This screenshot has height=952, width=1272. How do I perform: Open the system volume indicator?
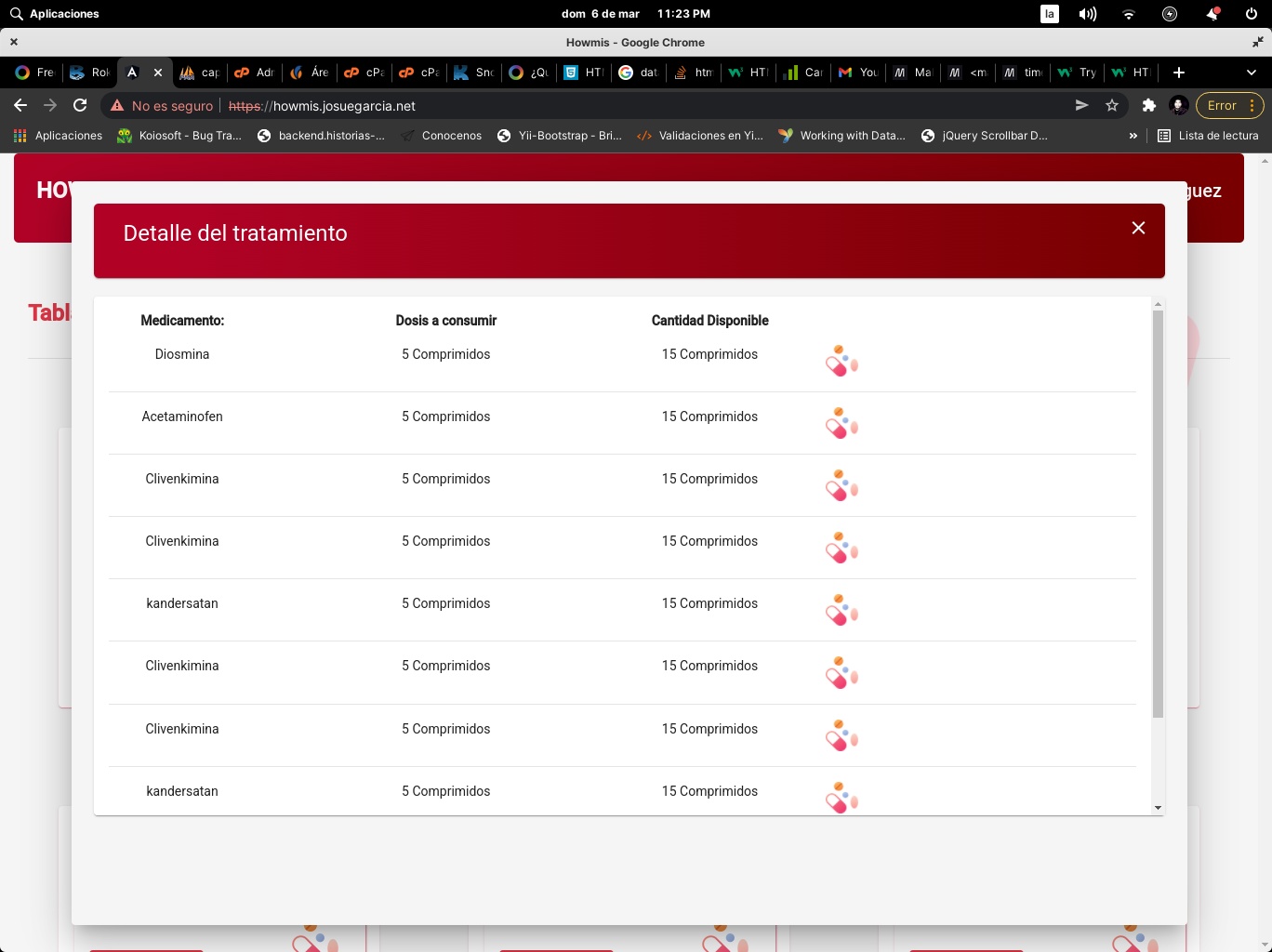click(1087, 14)
